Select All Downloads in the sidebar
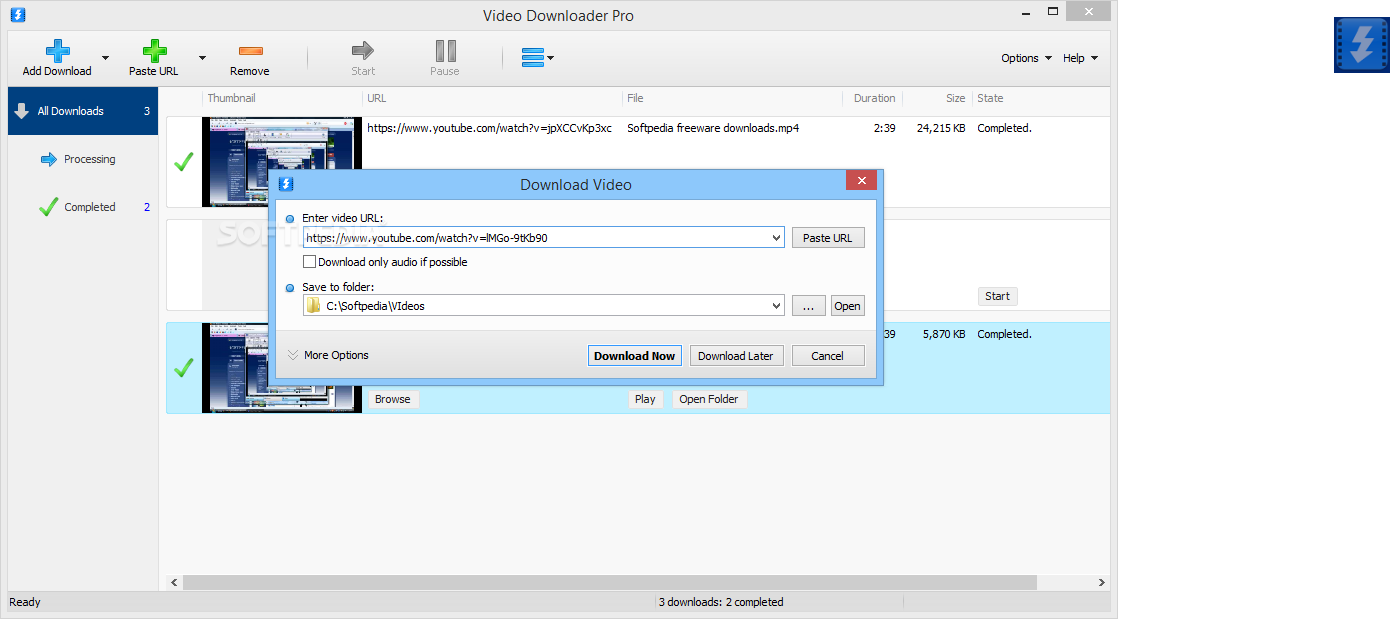The image size is (1390, 619). click(83, 111)
